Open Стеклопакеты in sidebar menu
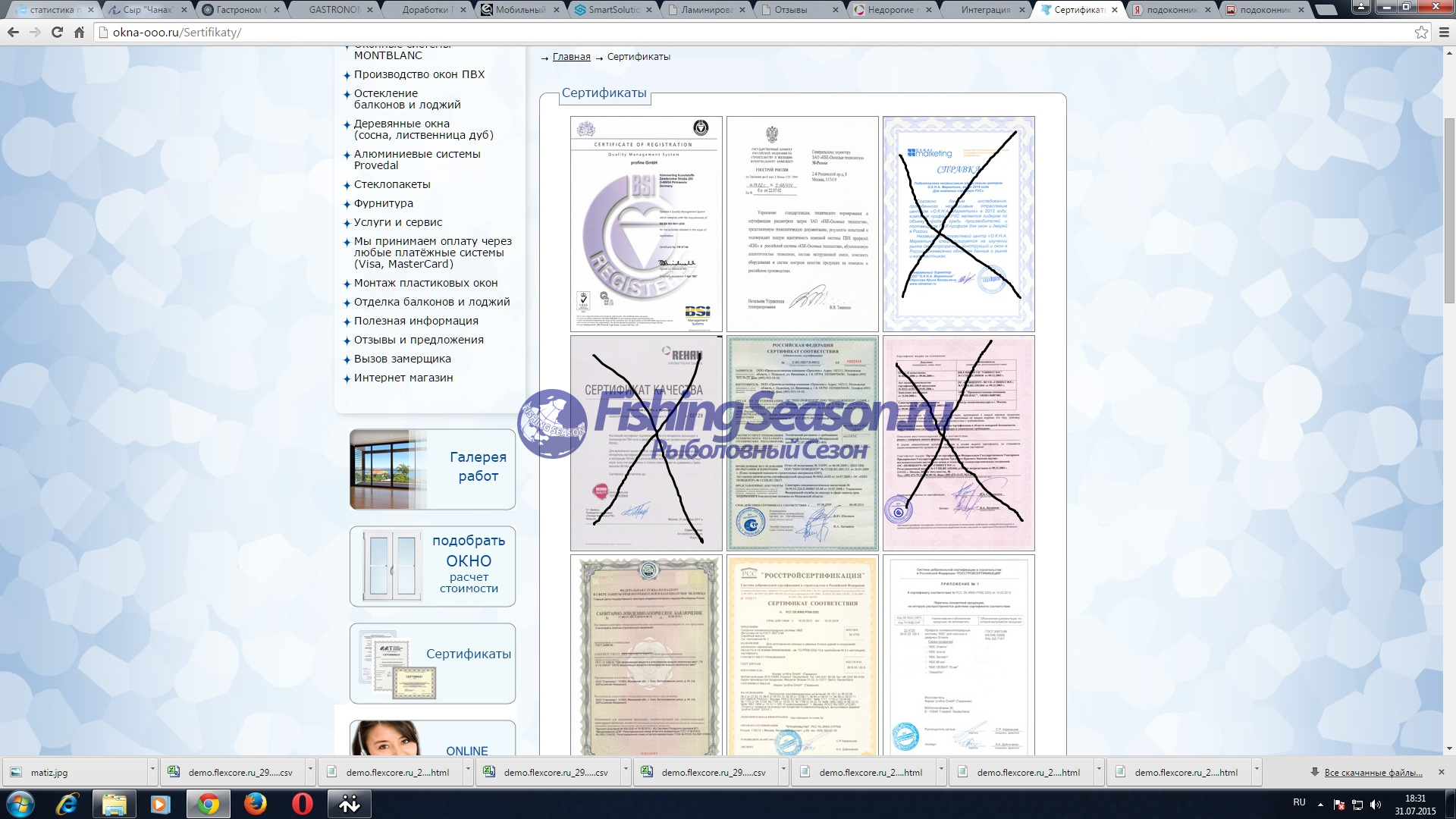 coord(392,184)
